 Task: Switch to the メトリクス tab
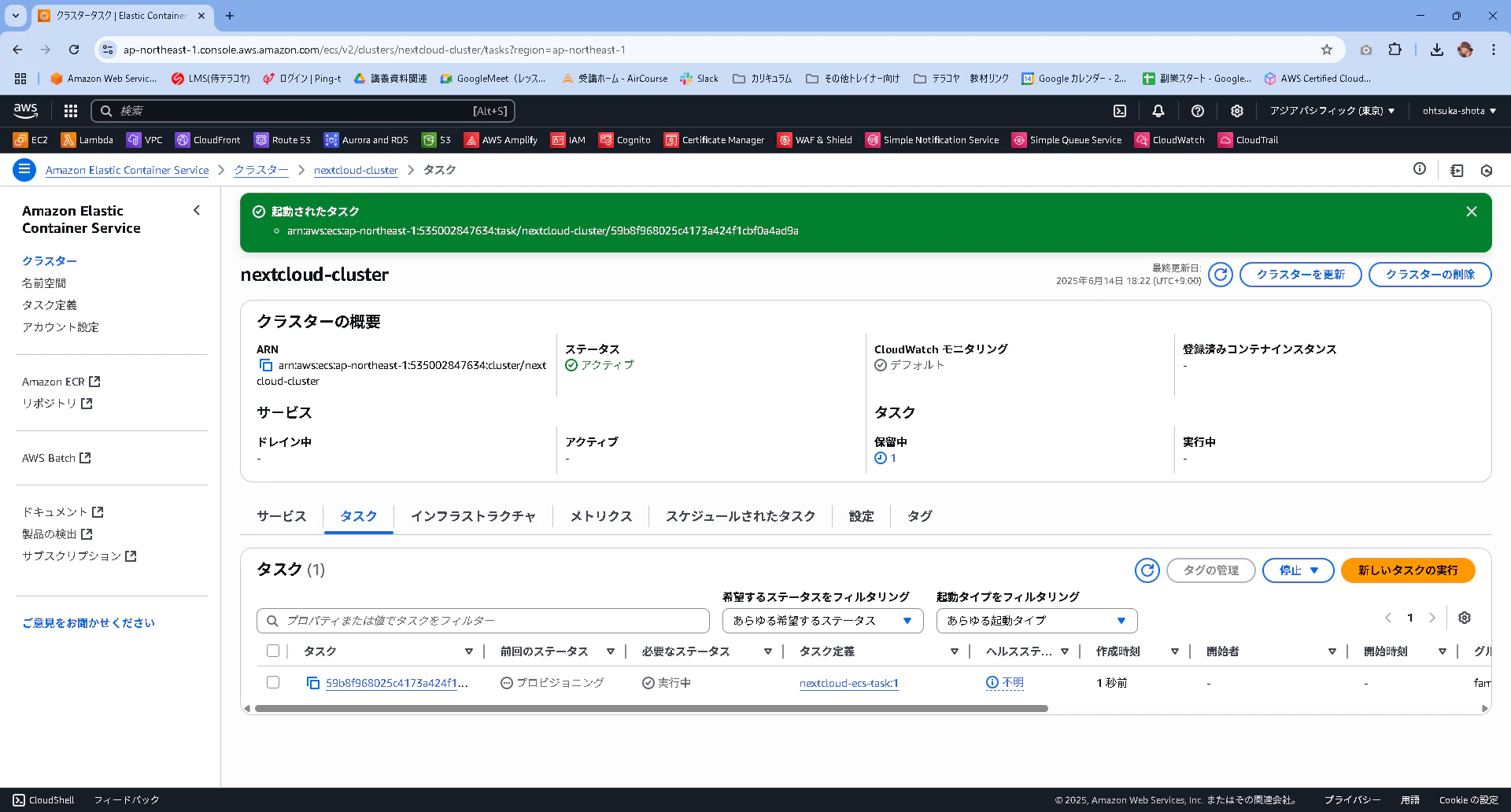coord(601,516)
